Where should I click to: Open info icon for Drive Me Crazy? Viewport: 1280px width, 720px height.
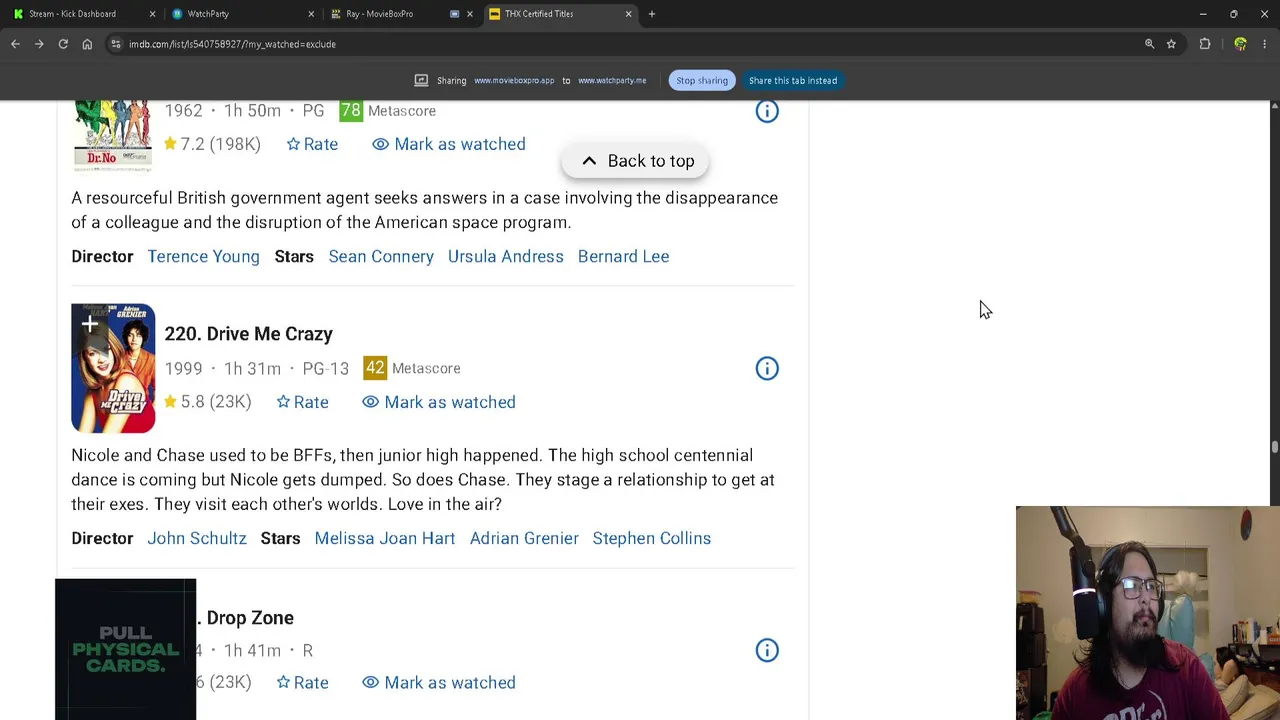[767, 368]
